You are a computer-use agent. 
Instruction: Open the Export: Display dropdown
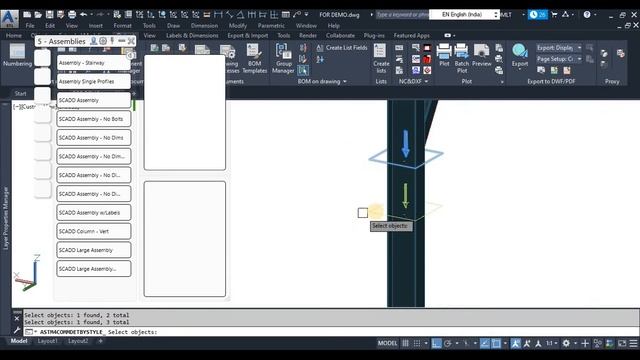(x=559, y=48)
